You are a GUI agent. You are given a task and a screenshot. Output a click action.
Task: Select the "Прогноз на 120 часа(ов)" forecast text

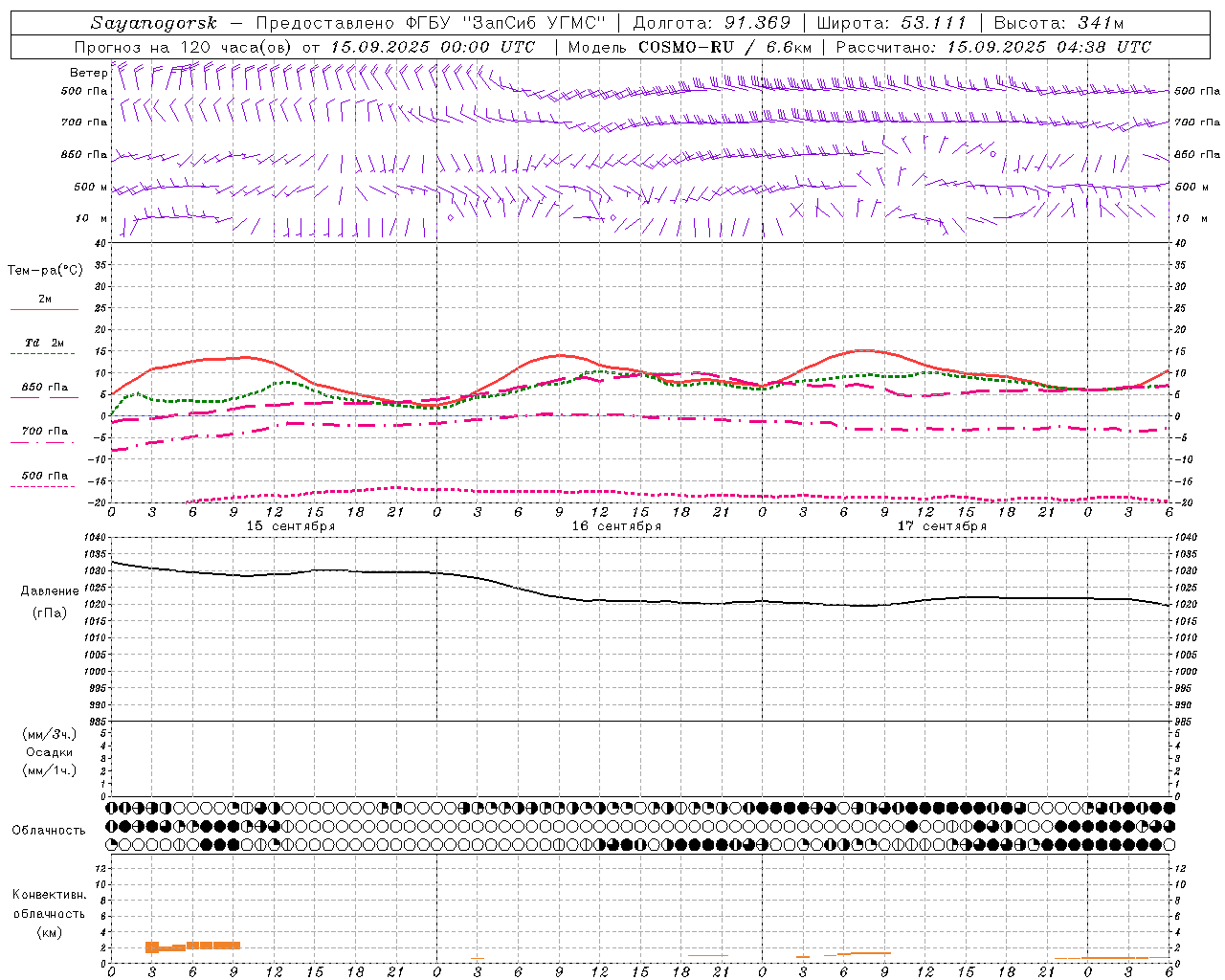coord(184,47)
